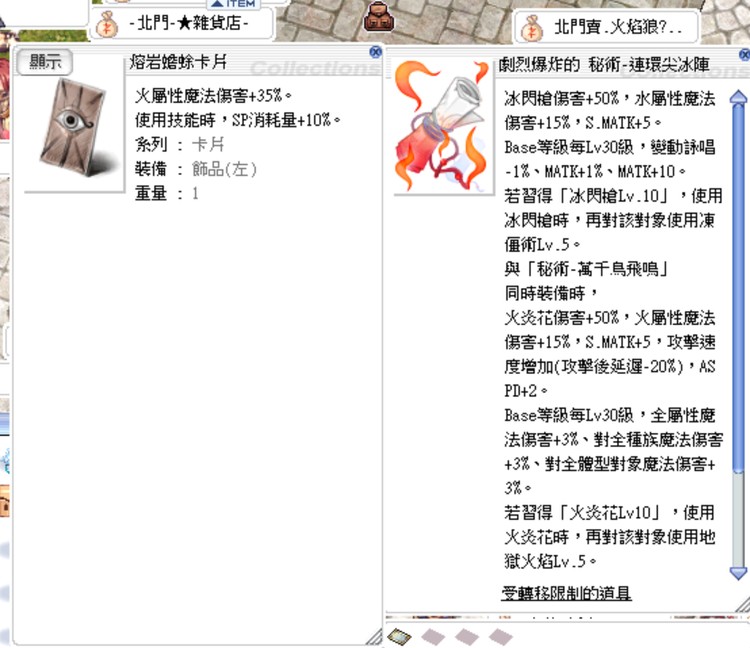Viewport: 750px width, 648px height.
Task: Click the flaming scroll item image
Action: (x=441, y=126)
